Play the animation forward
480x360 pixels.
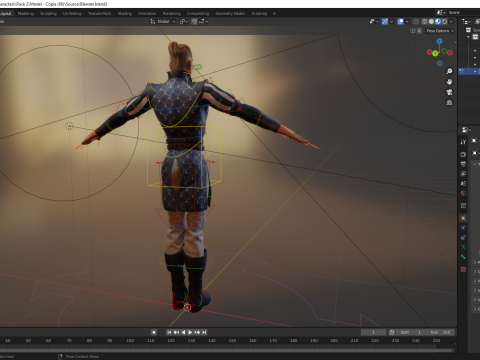pos(190,332)
